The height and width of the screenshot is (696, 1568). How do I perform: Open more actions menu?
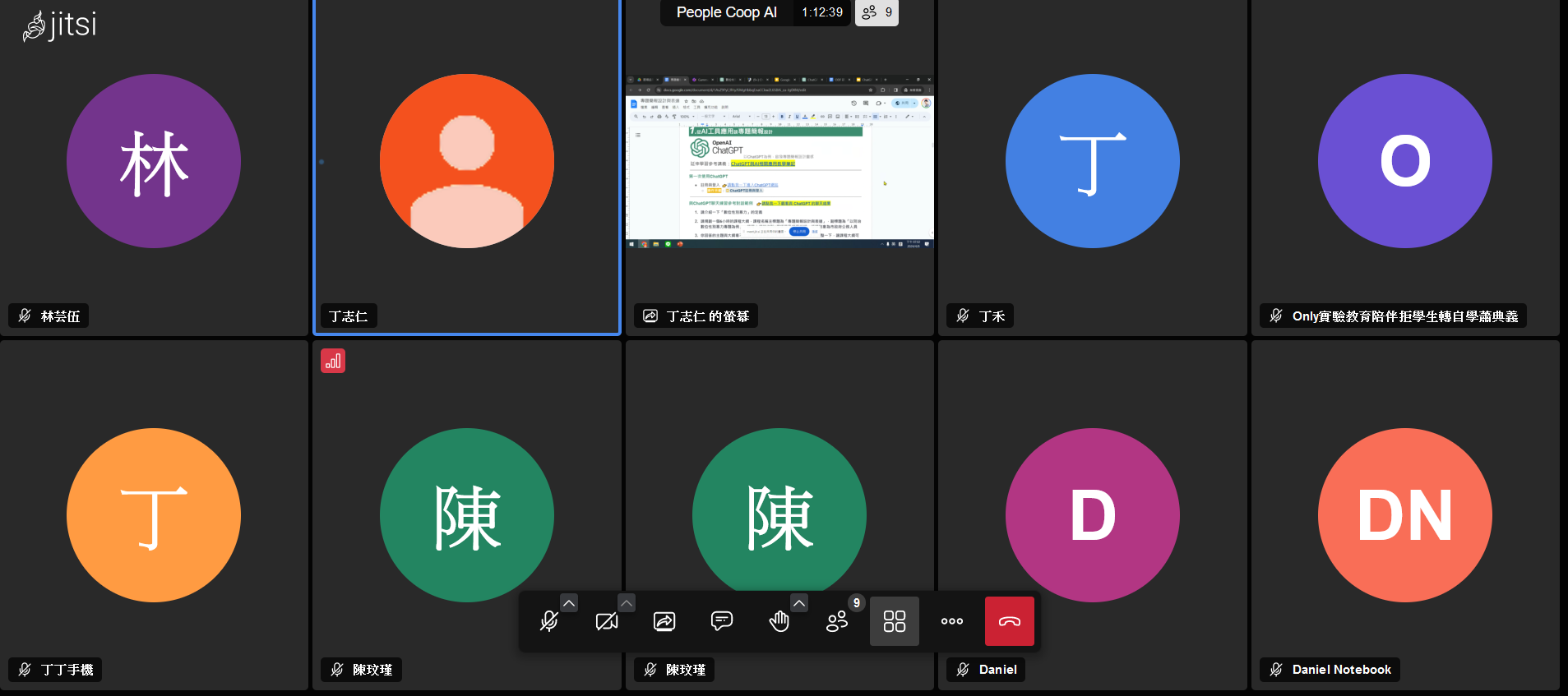point(952,621)
